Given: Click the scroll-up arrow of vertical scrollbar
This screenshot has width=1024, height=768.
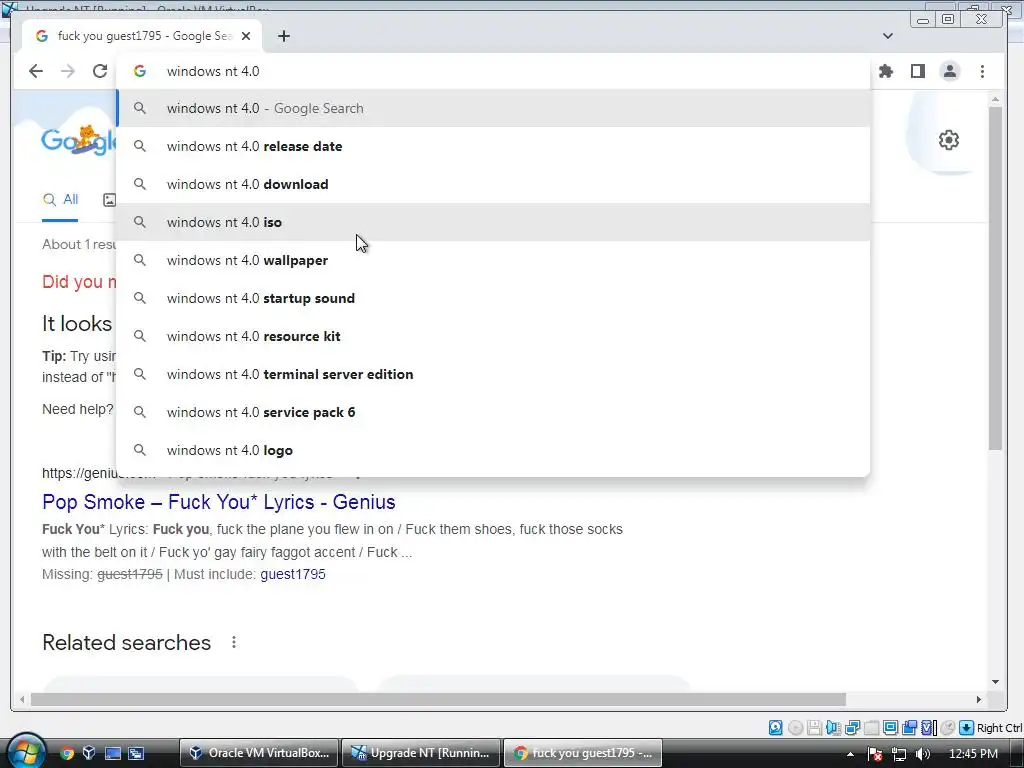Looking at the screenshot, I should [995, 99].
